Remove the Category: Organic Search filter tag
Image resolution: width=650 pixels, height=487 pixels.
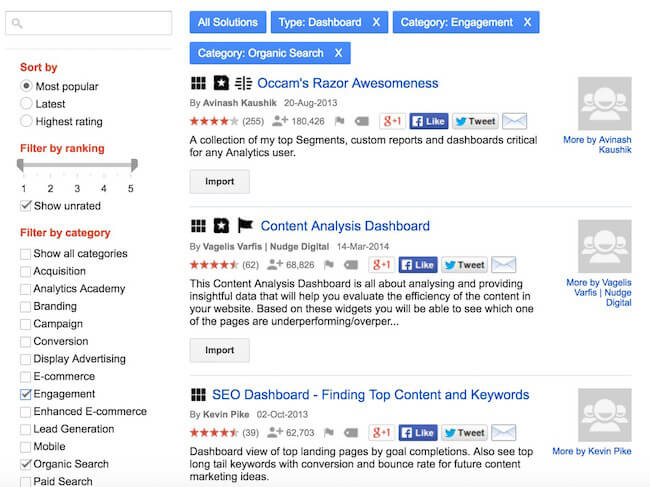pos(338,53)
